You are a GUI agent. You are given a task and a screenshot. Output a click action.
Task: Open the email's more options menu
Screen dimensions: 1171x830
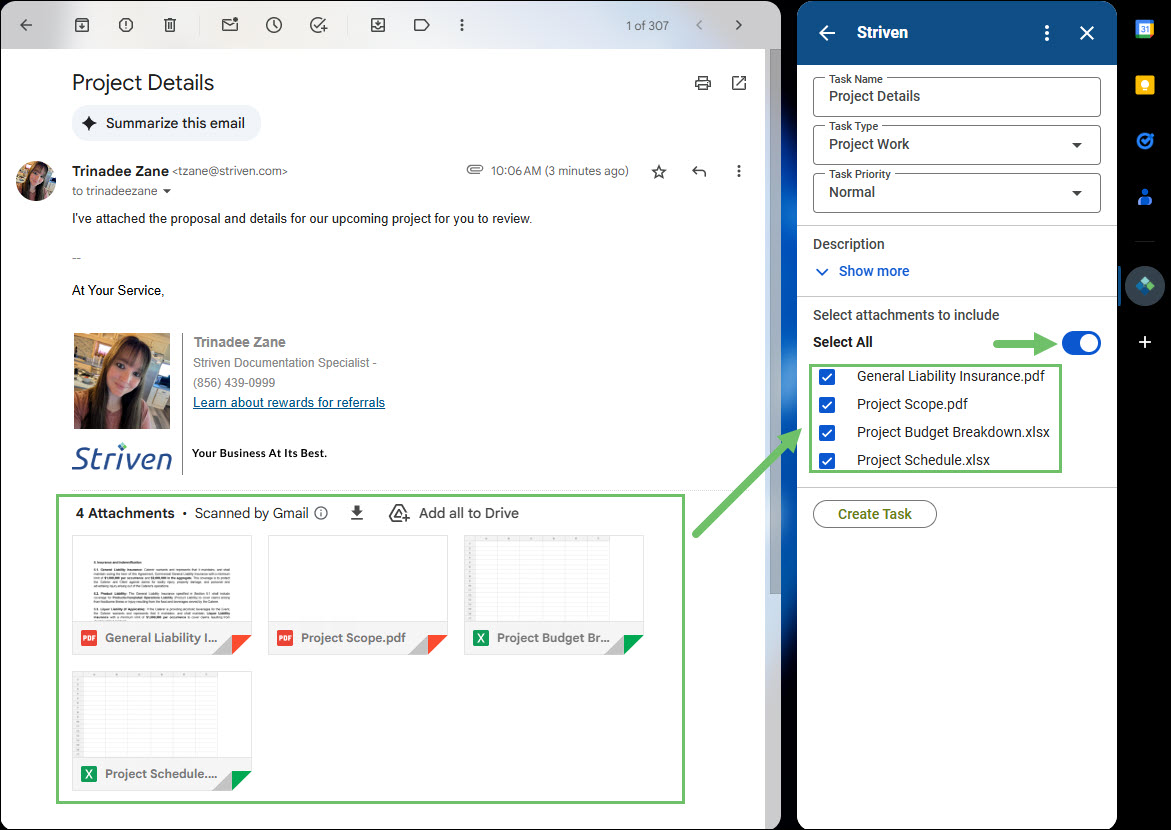[738, 171]
